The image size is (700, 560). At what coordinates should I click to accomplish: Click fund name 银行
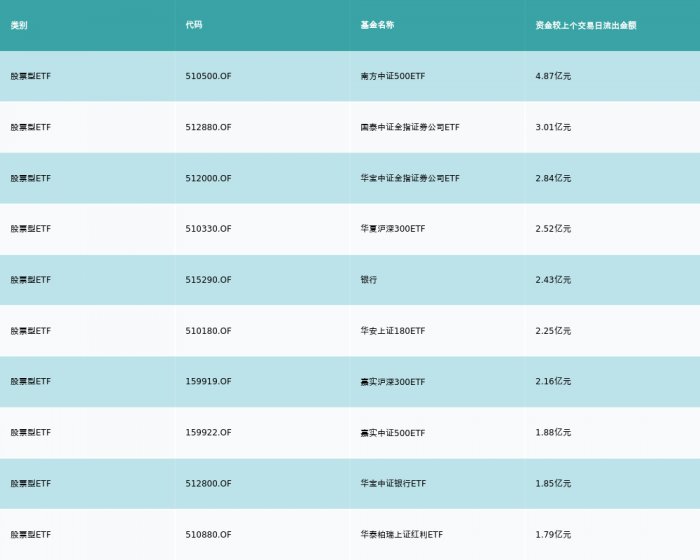click(369, 280)
